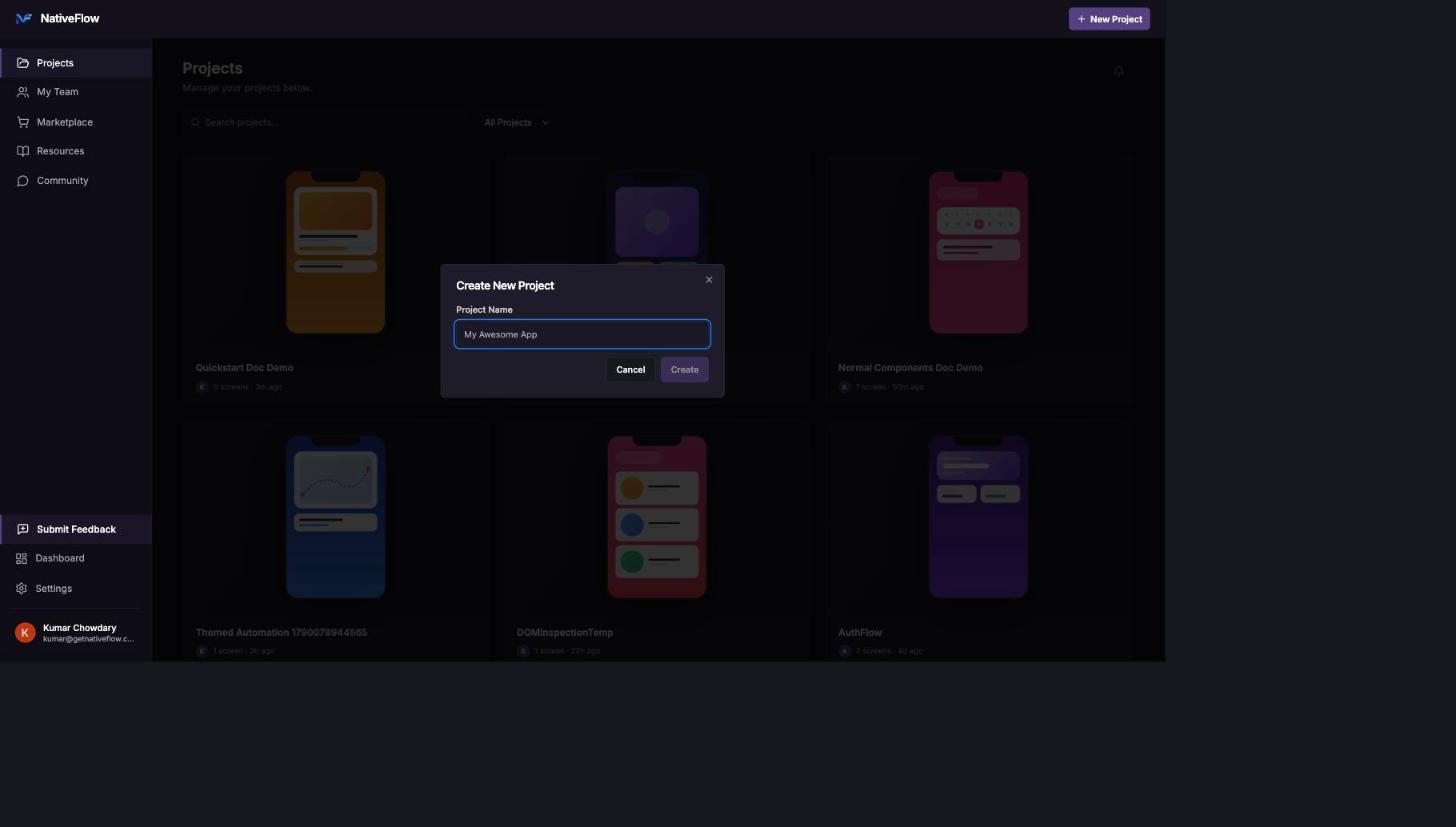Open the Settings page
Image resolution: width=1456 pixels, height=827 pixels.
76,588
